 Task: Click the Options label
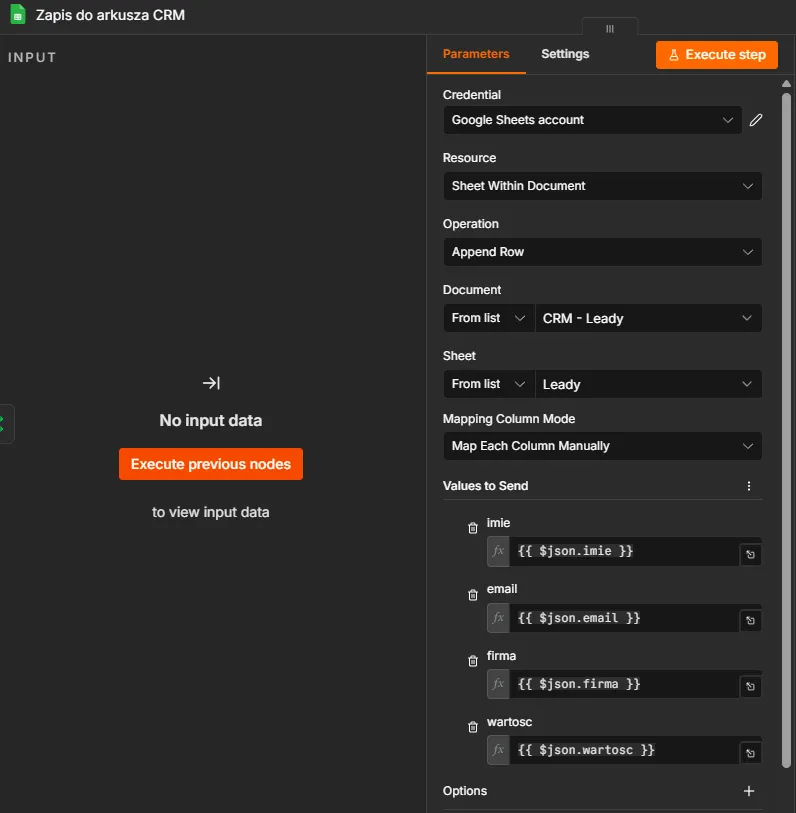pyautogui.click(x=465, y=791)
